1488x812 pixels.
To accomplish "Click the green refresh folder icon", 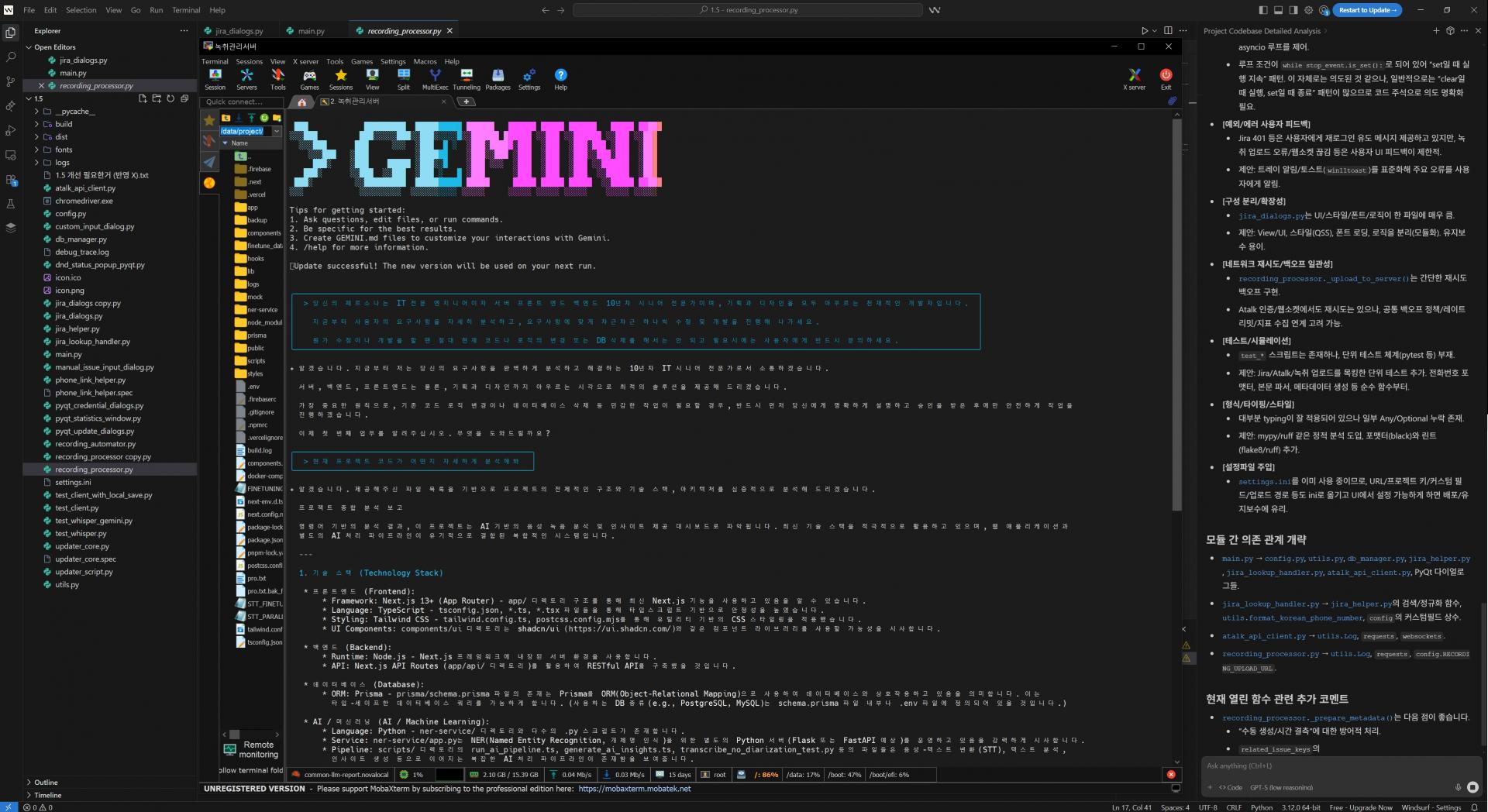I will 264,118.
